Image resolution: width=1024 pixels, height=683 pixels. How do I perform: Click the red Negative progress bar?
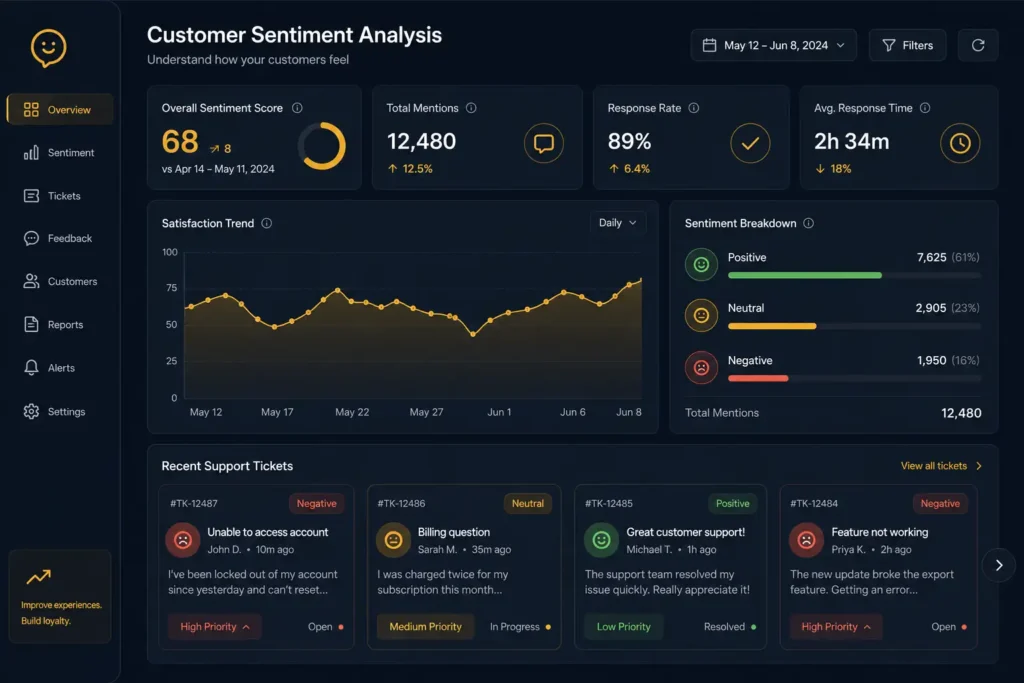(758, 378)
